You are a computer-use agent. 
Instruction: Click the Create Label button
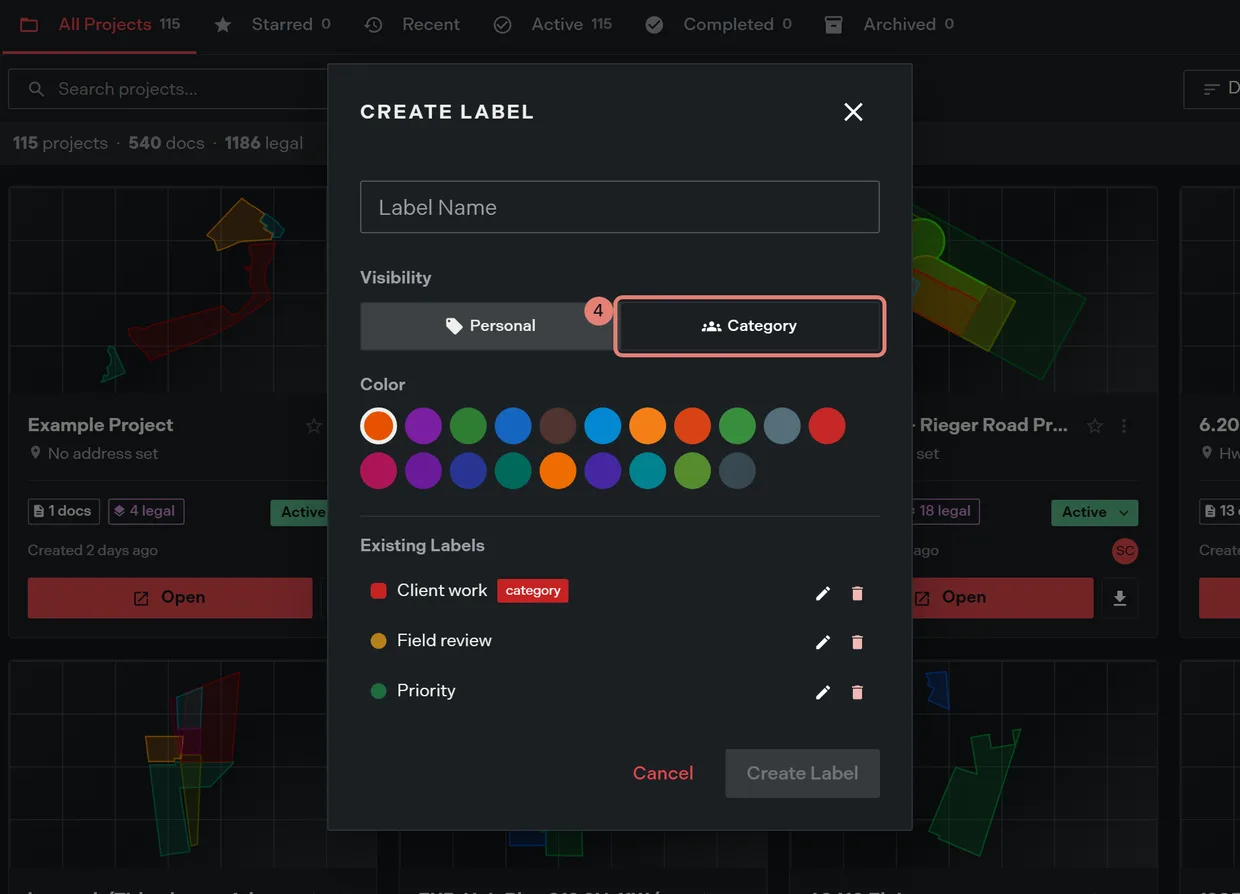tap(802, 773)
